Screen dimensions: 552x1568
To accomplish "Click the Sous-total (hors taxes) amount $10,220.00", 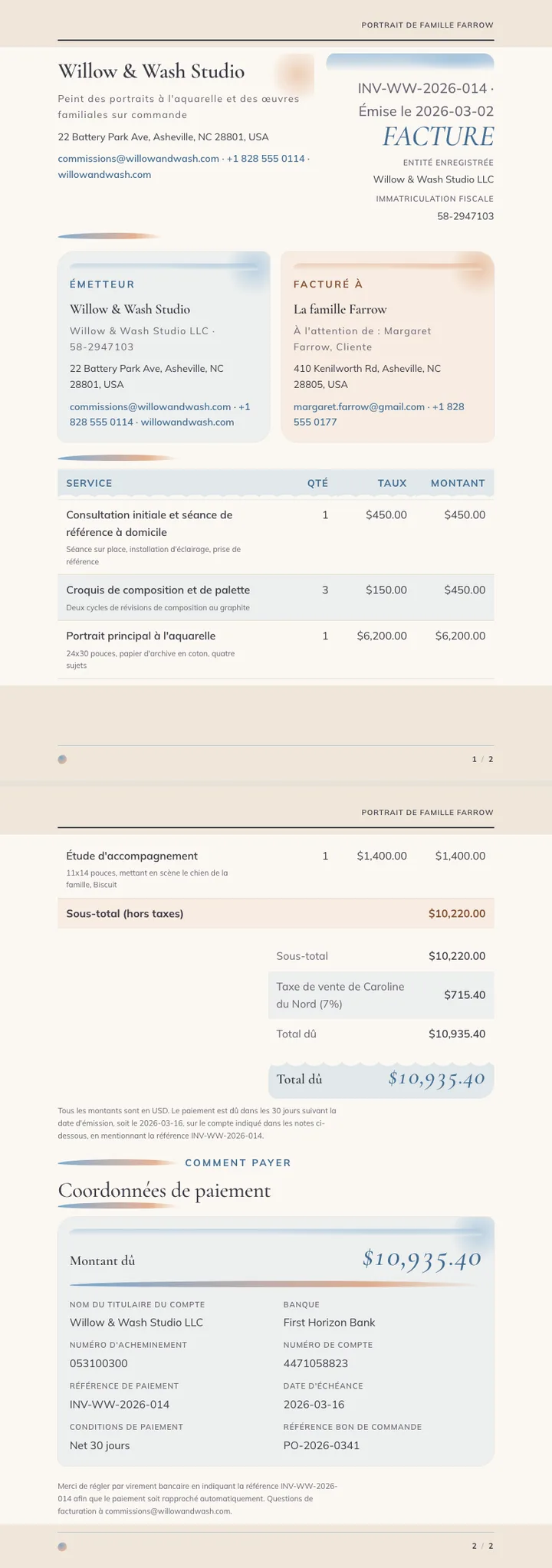I will pos(457,913).
